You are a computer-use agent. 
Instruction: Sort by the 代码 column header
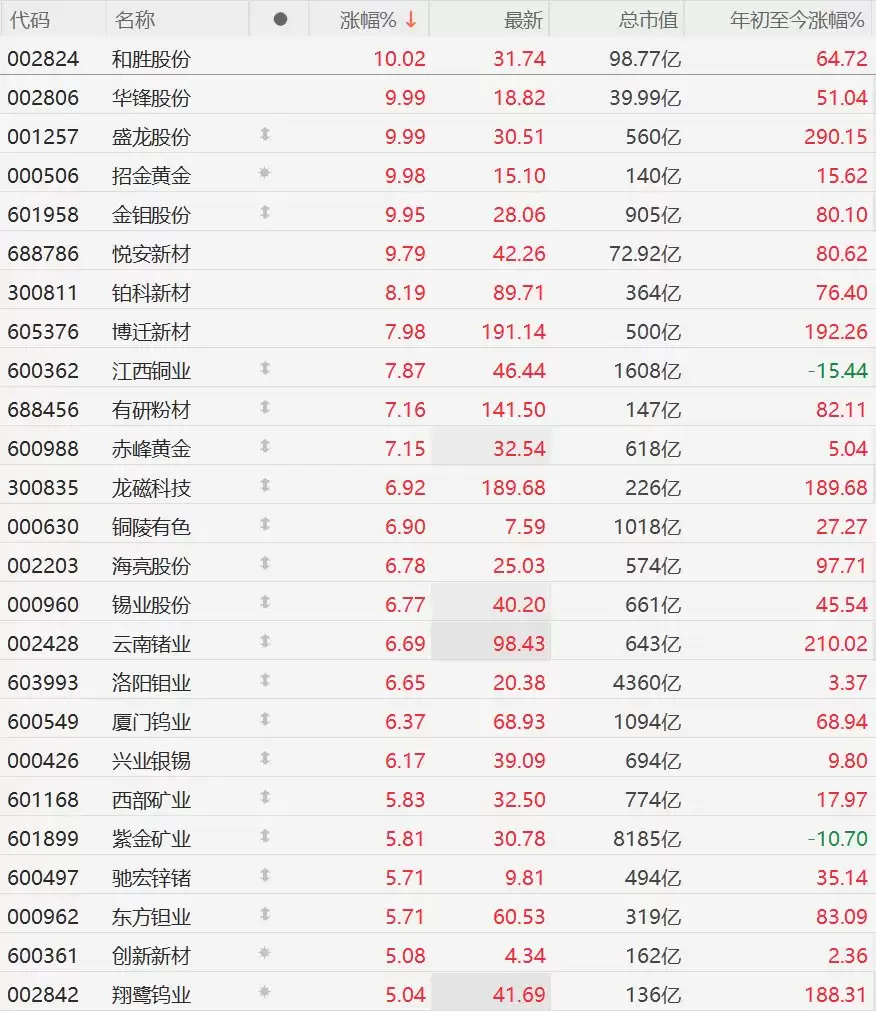pos(30,20)
